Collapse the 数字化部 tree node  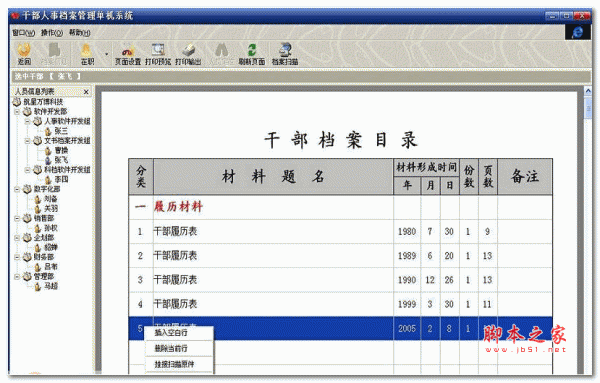pyautogui.click(x=17, y=189)
